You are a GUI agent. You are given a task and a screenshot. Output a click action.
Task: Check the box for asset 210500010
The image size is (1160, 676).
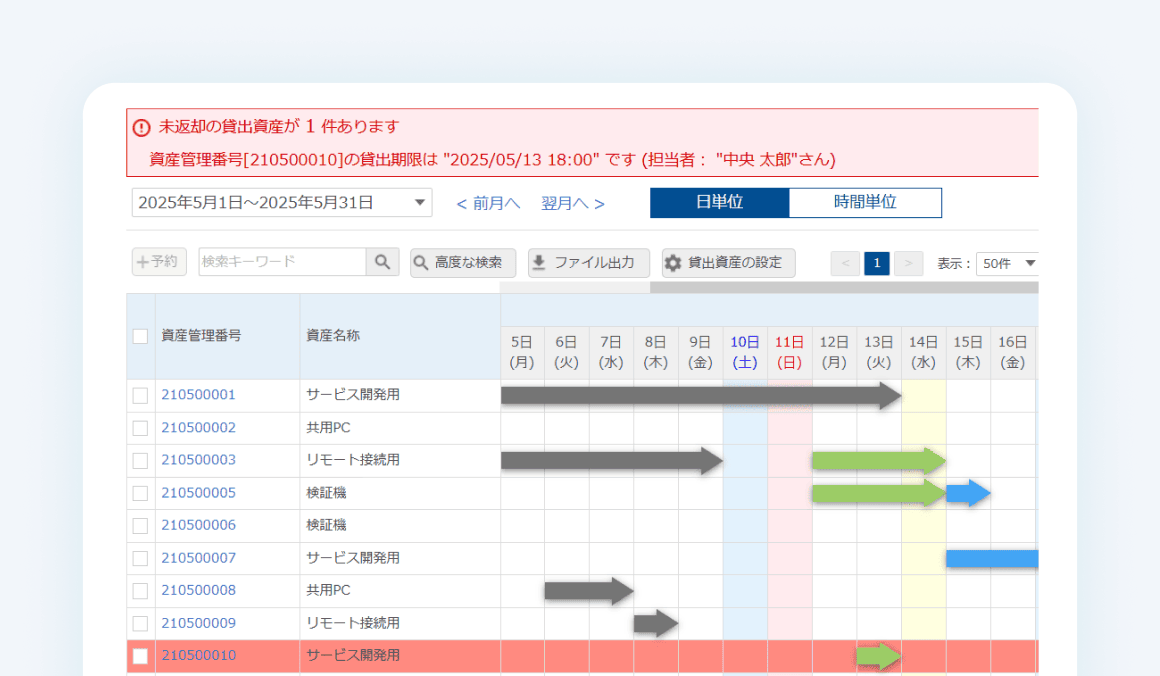(140, 656)
